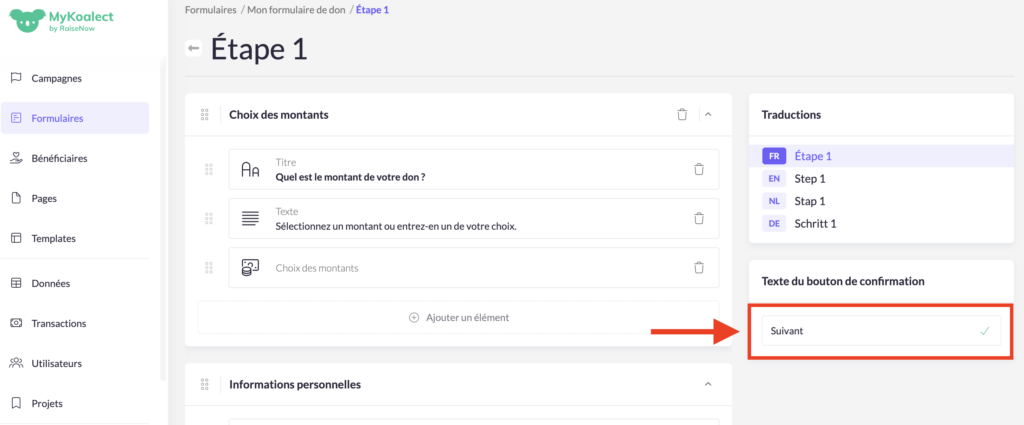This screenshot has height=425, width=1024.
Task: Delete the Choix des montants section
Action: (682, 115)
